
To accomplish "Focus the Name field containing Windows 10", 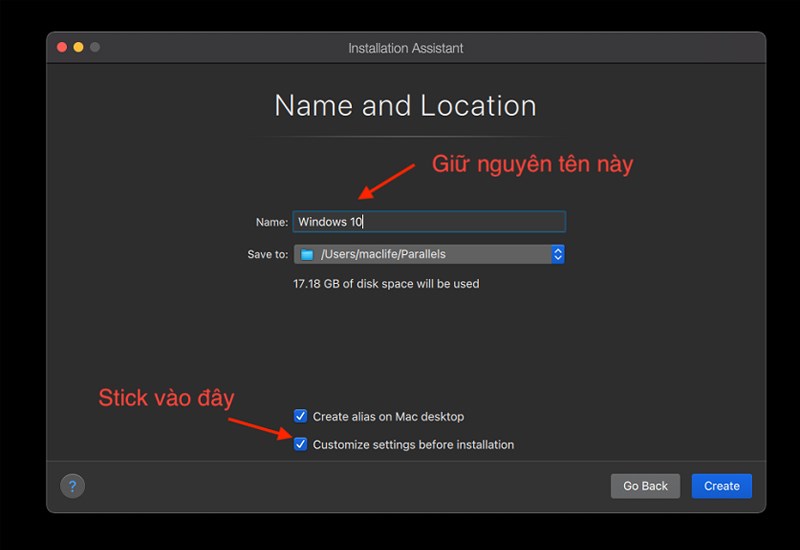I will tap(430, 222).
